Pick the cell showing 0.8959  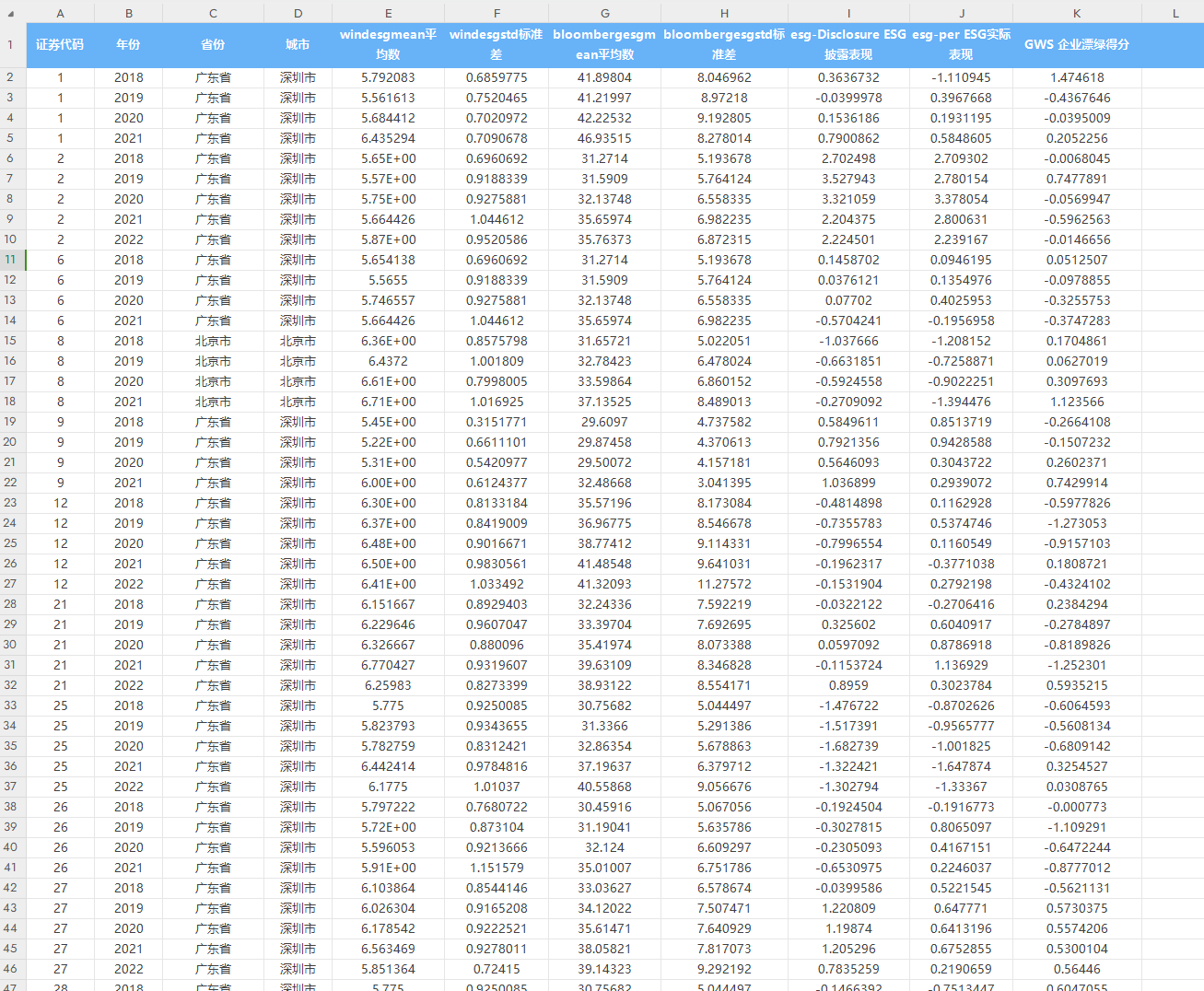pyautogui.click(x=848, y=685)
